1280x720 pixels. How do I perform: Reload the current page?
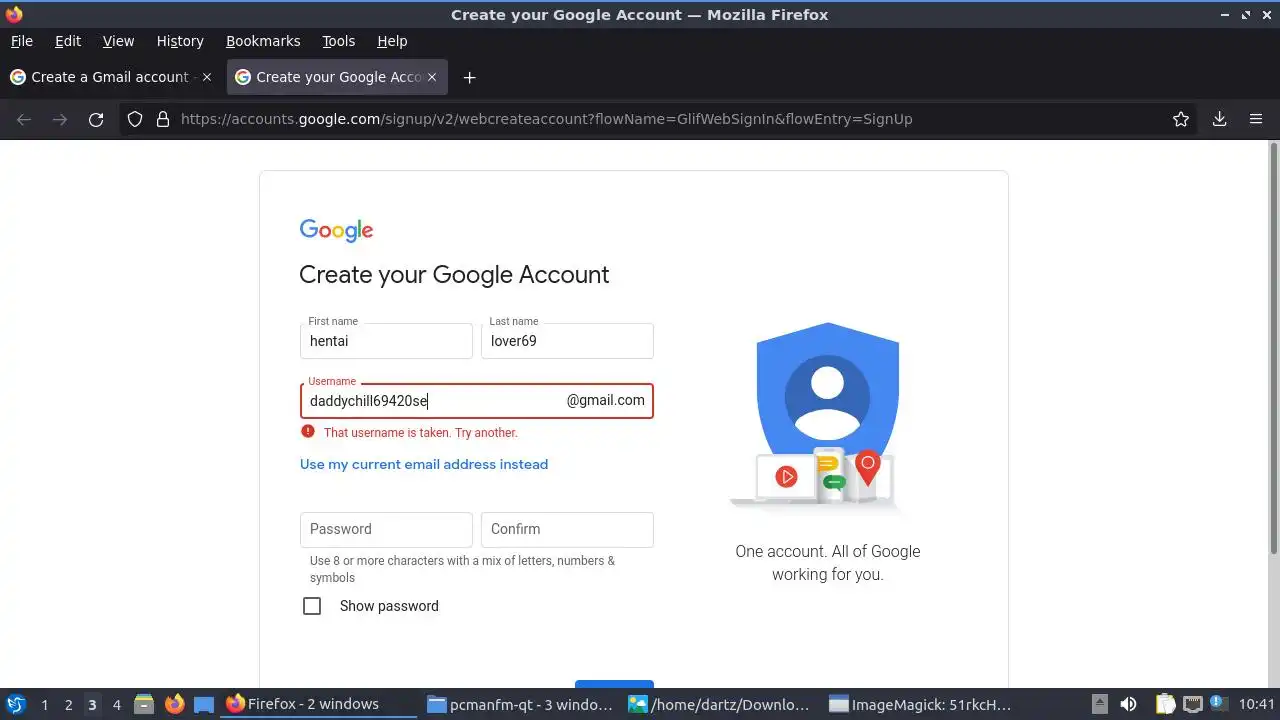[x=96, y=119]
